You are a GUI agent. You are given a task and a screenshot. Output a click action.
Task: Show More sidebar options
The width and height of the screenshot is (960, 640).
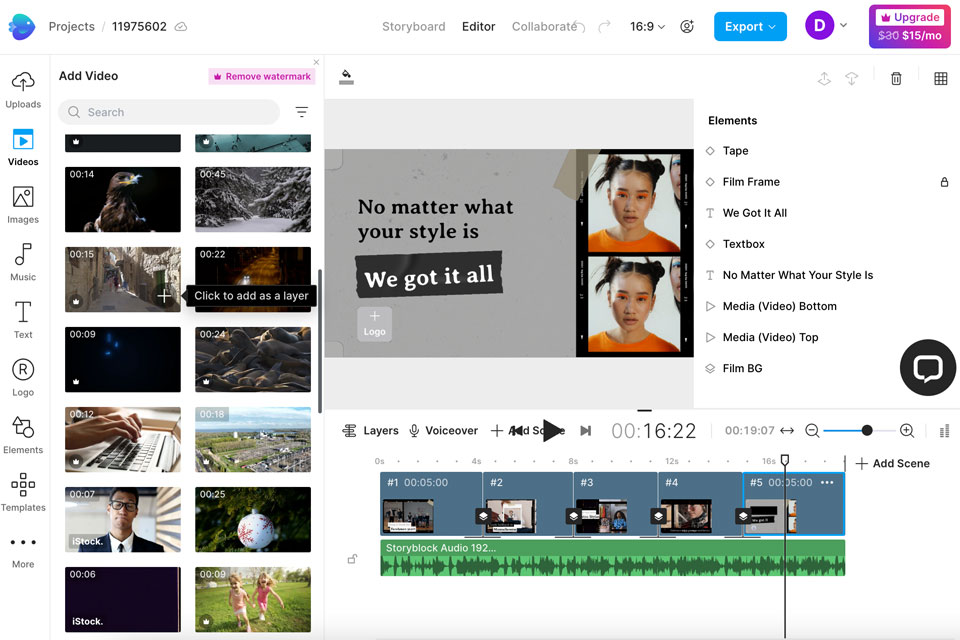point(23,551)
